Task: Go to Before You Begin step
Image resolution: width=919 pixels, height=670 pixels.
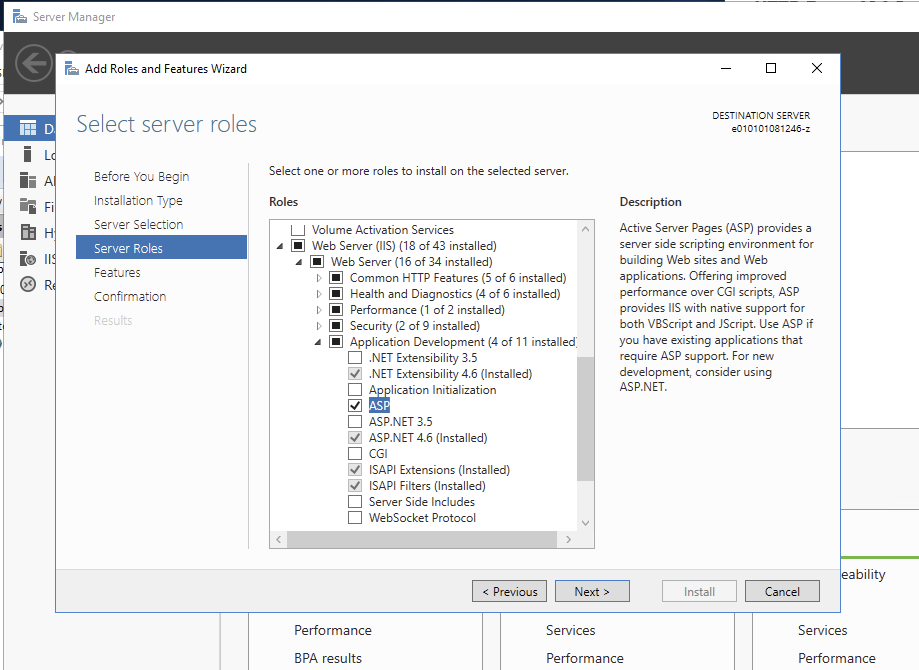Action: point(141,176)
